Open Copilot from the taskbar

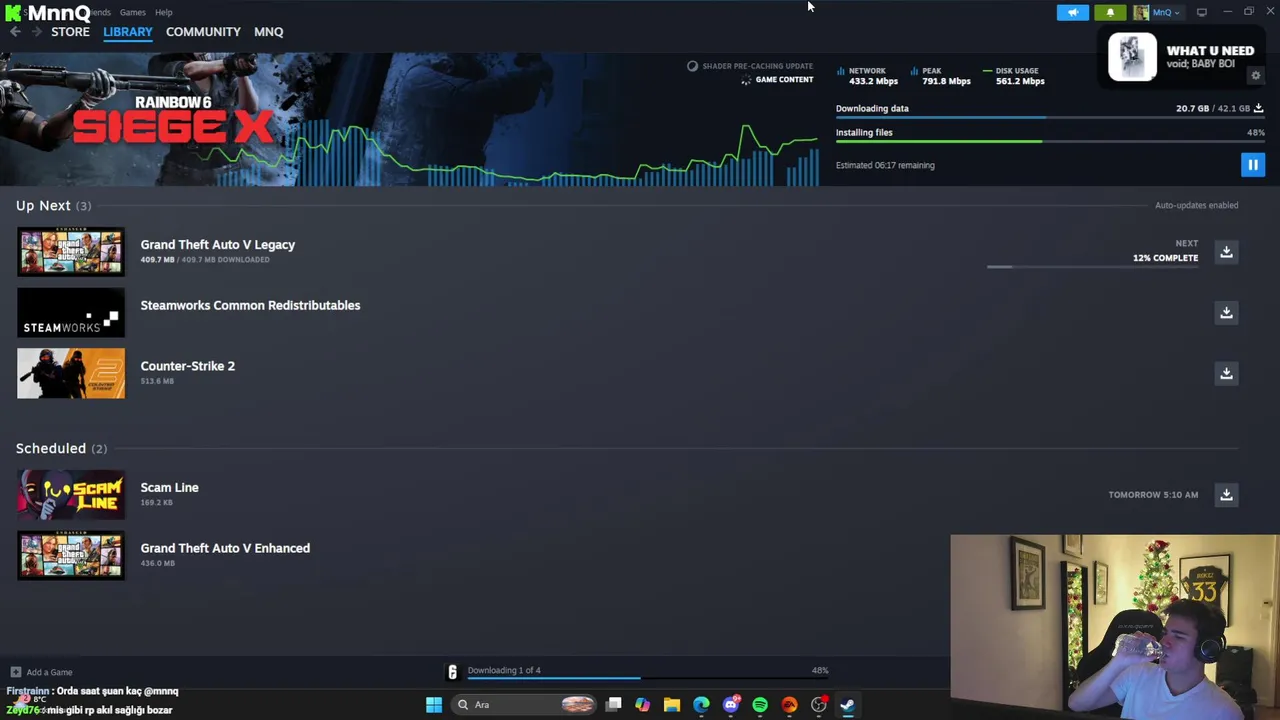pyautogui.click(x=642, y=705)
